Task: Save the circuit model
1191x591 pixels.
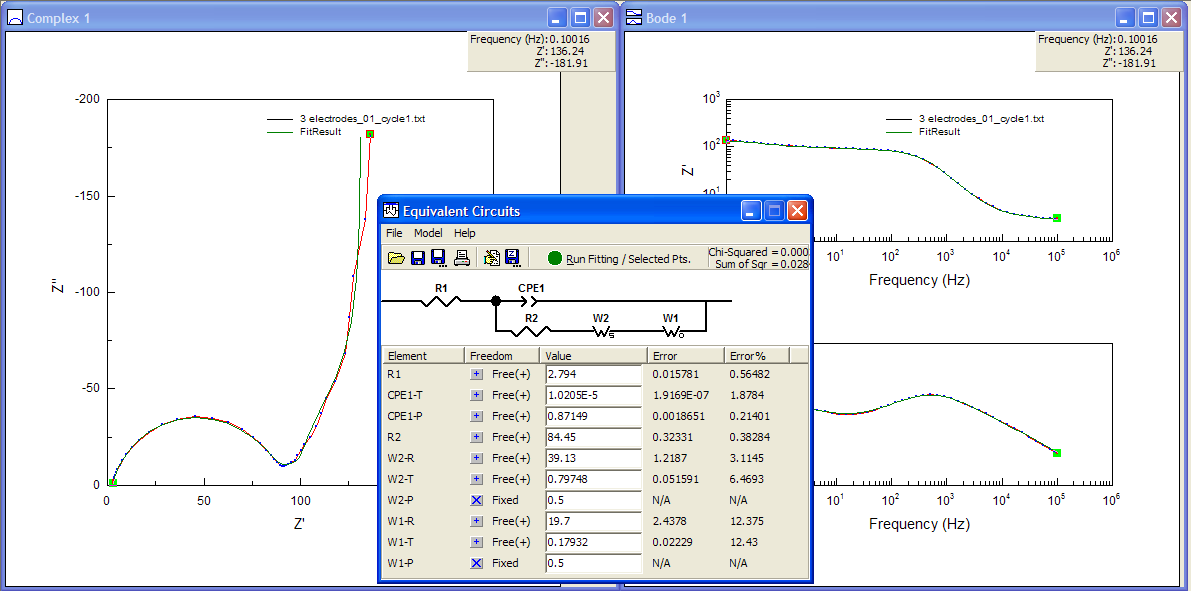Action: tap(418, 258)
